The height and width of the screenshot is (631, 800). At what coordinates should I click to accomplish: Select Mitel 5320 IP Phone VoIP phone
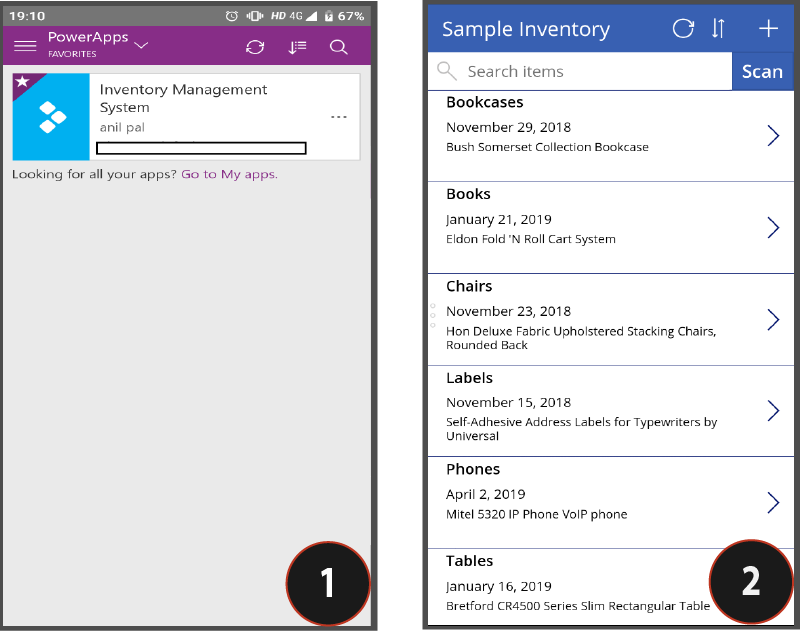click(x=537, y=514)
